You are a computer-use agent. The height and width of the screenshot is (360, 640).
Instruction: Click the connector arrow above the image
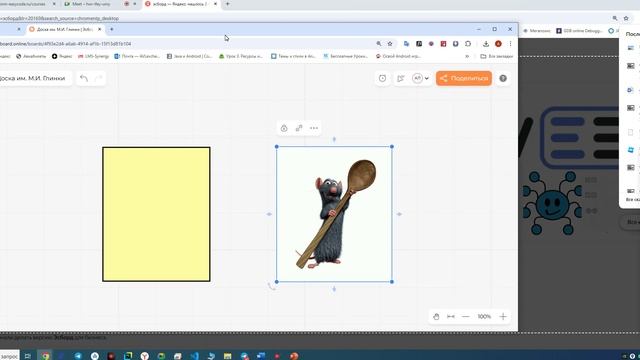click(x=334, y=139)
